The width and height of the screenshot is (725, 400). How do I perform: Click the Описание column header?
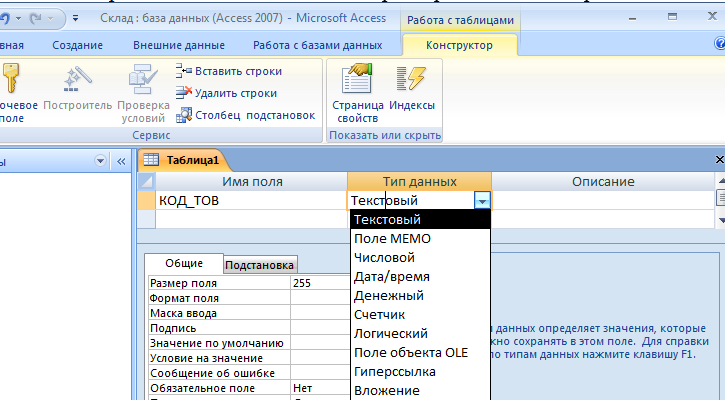603,182
